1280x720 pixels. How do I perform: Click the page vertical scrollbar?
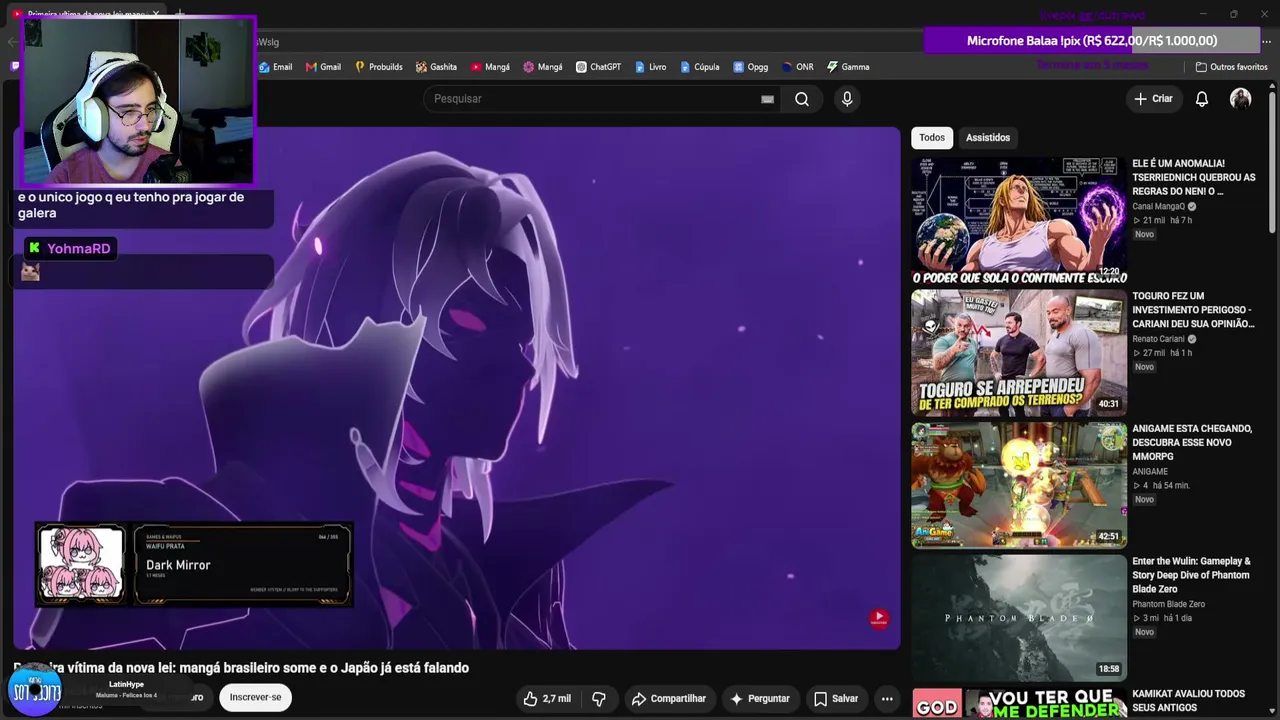coord(1273,160)
